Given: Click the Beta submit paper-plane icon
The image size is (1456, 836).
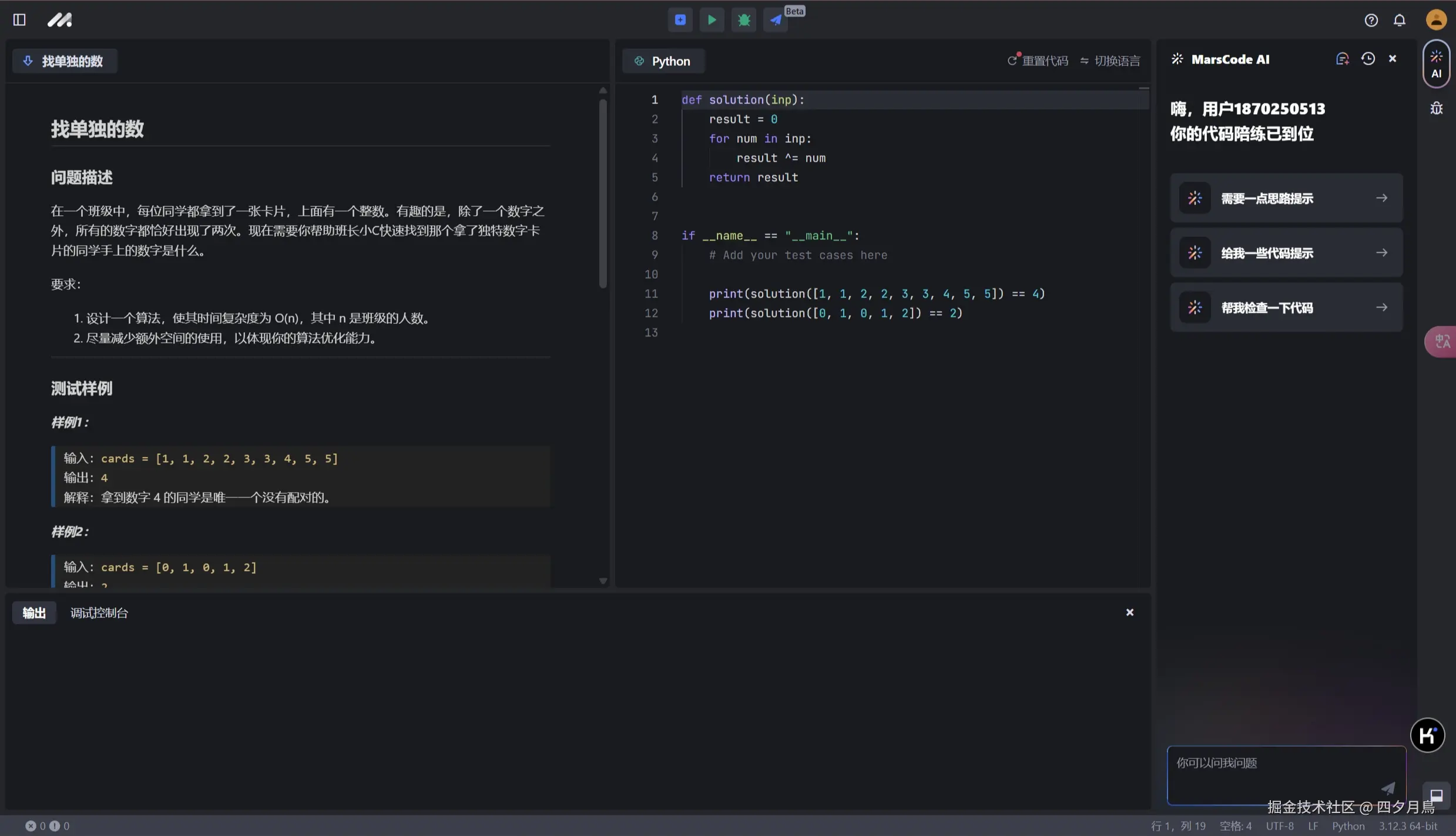Looking at the screenshot, I should pyautogui.click(x=776, y=20).
